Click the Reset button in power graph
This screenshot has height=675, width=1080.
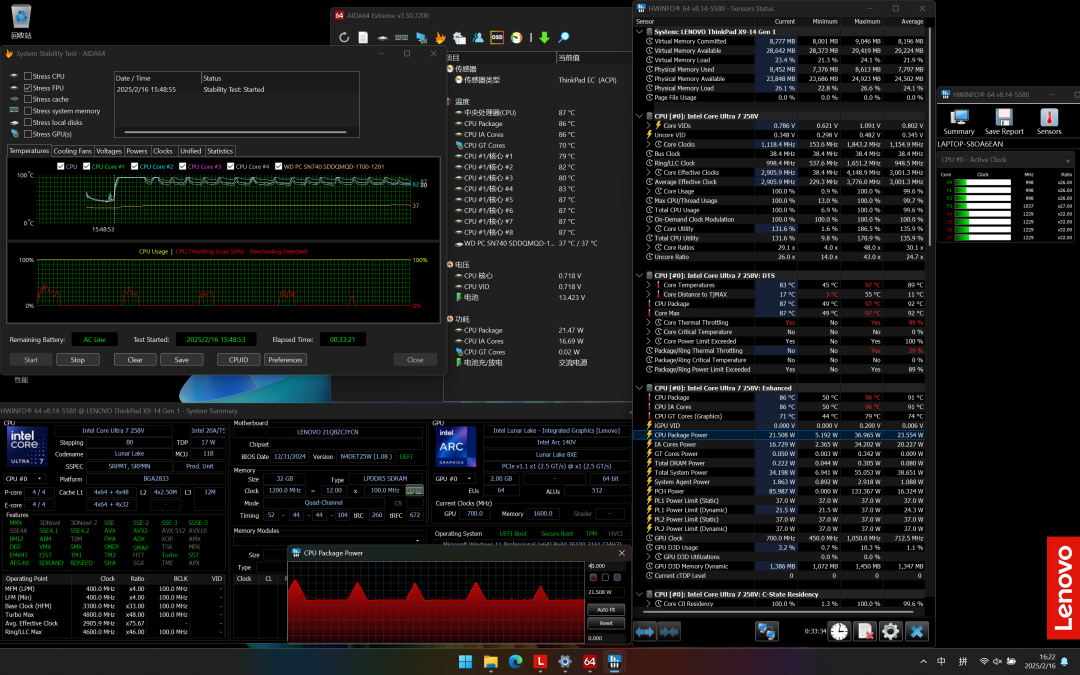605,623
